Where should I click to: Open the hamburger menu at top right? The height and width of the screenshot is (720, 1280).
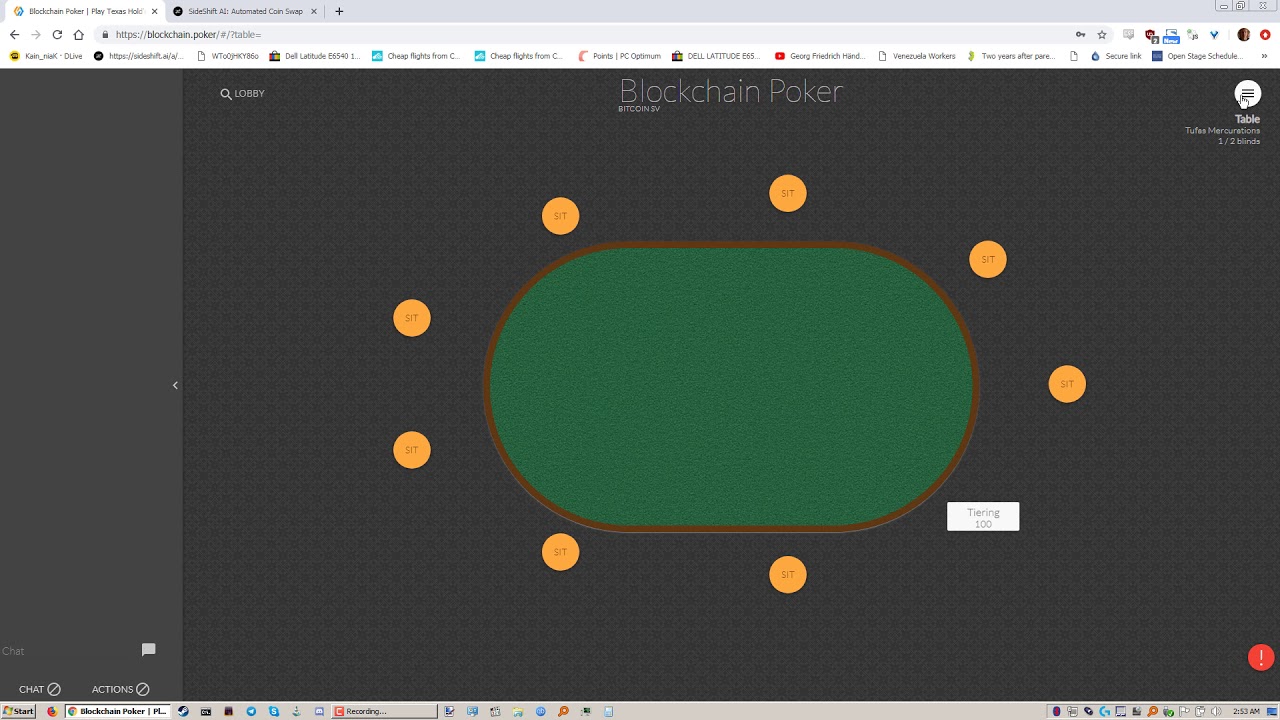pos(1247,94)
